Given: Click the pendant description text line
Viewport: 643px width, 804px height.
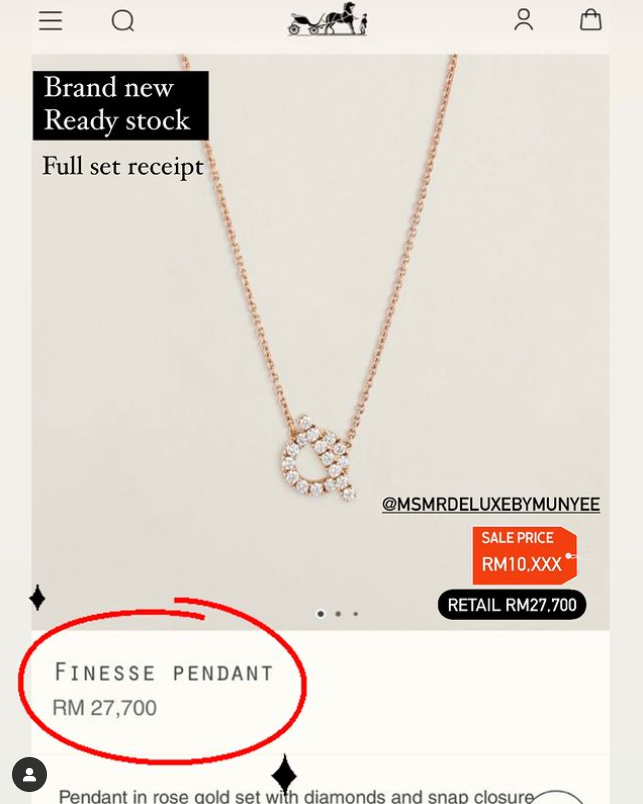Looking at the screenshot, I should coord(297,796).
